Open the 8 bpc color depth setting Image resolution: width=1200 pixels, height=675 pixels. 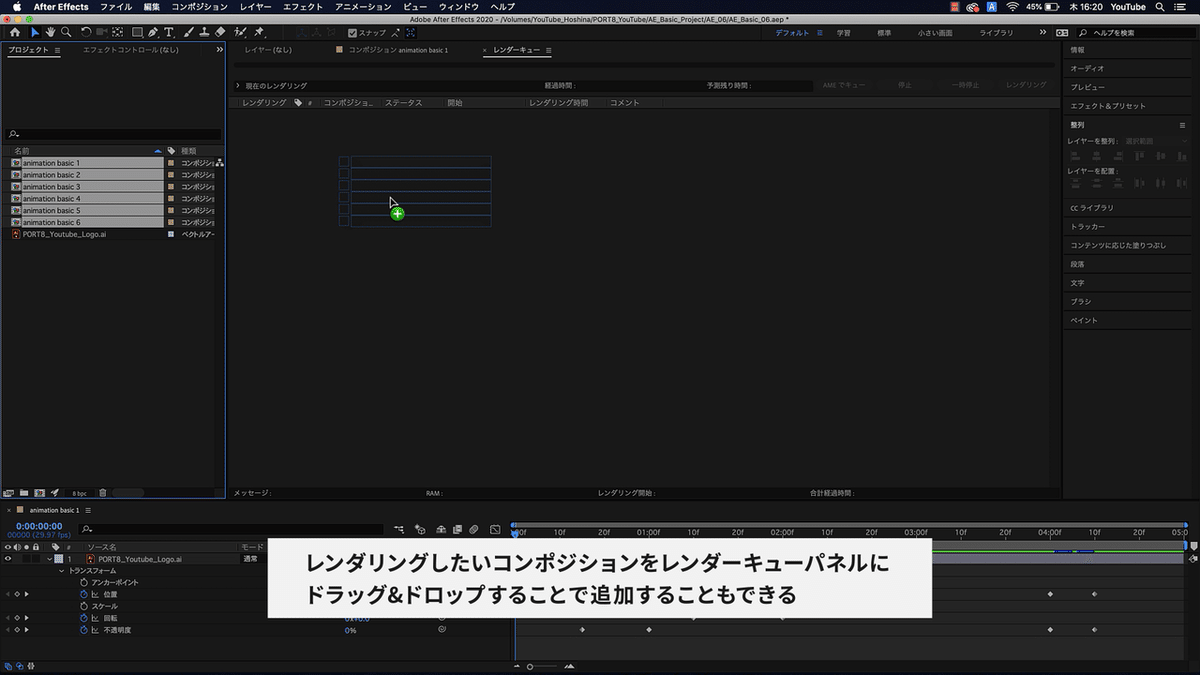coord(79,493)
